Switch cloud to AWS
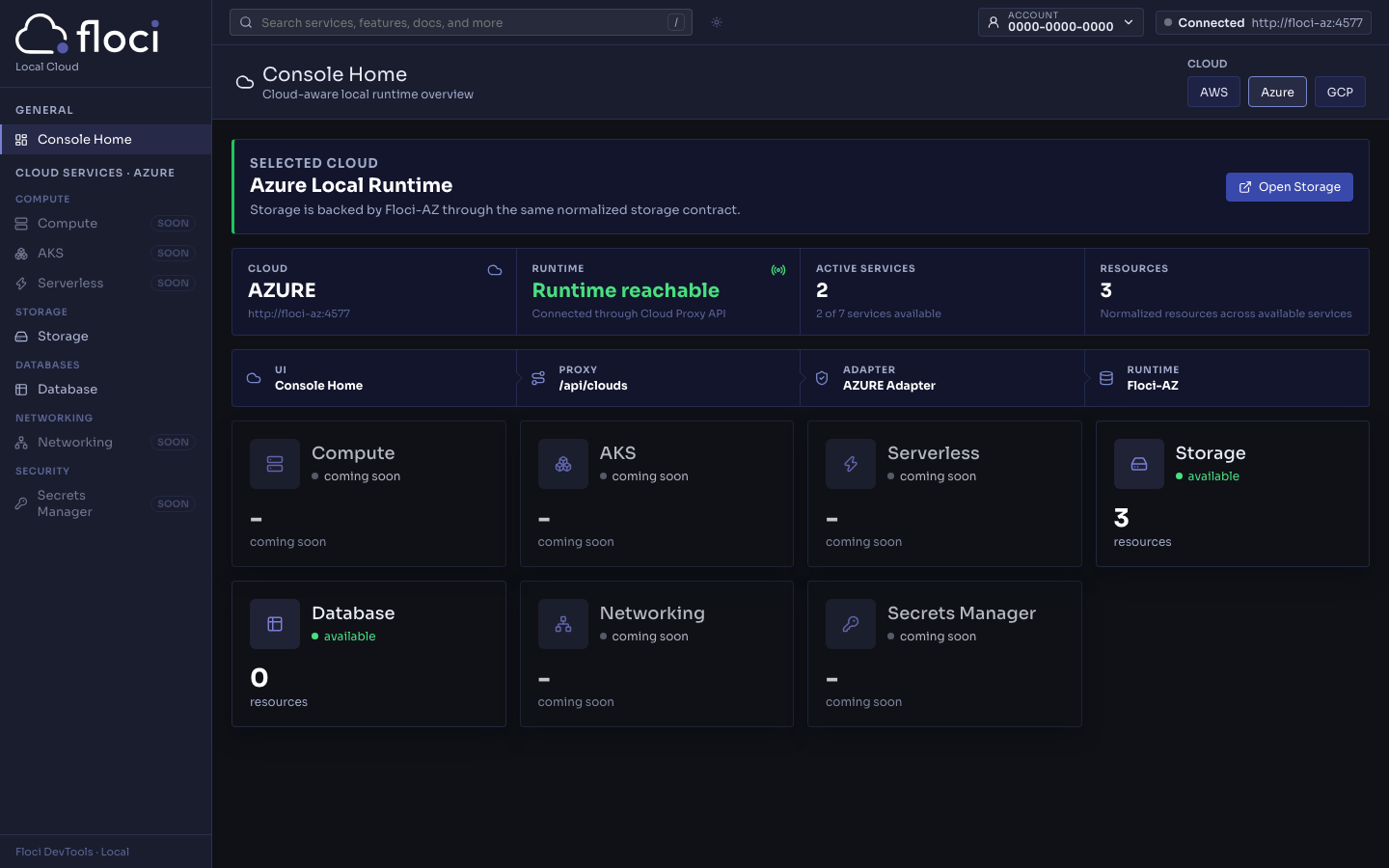The width and height of the screenshot is (1389, 868). [x=1213, y=92]
